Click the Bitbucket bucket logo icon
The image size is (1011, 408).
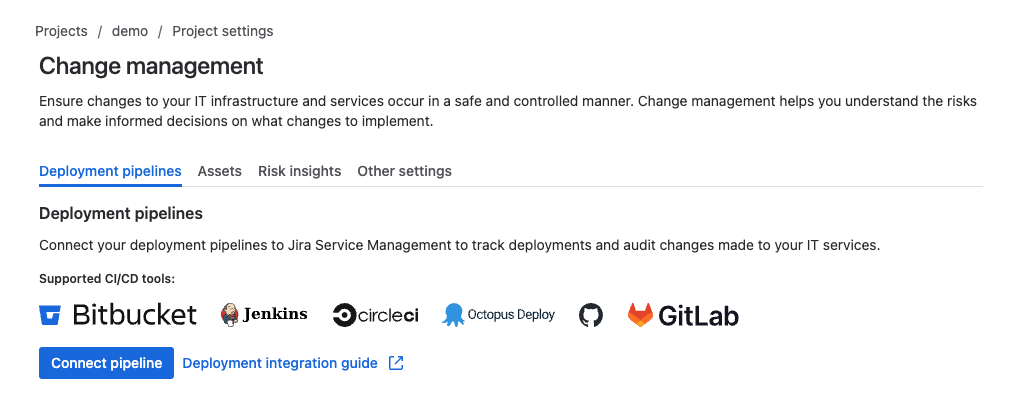click(x=50, y=315)
